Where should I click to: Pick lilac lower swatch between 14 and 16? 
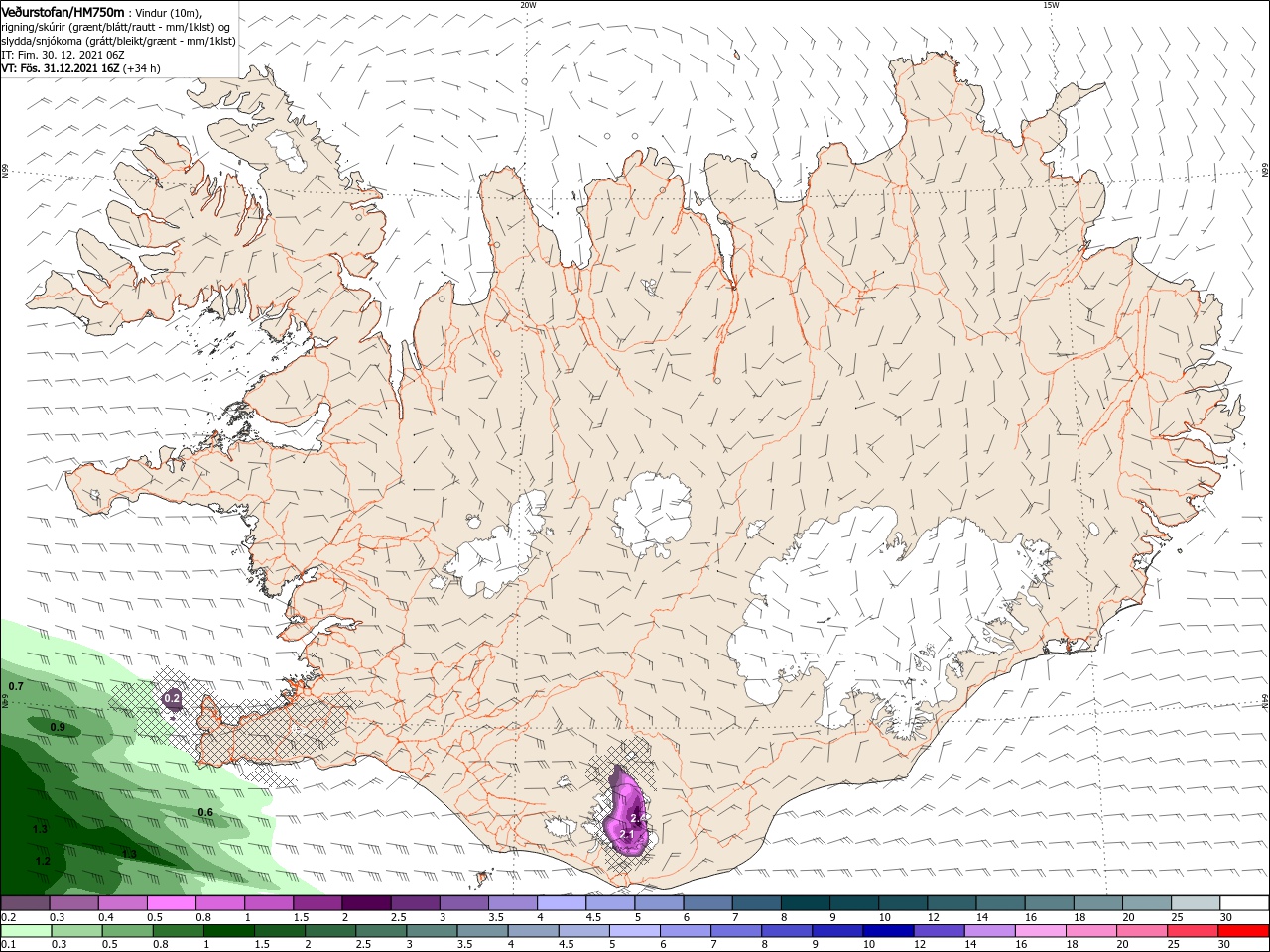pos(989,931)
